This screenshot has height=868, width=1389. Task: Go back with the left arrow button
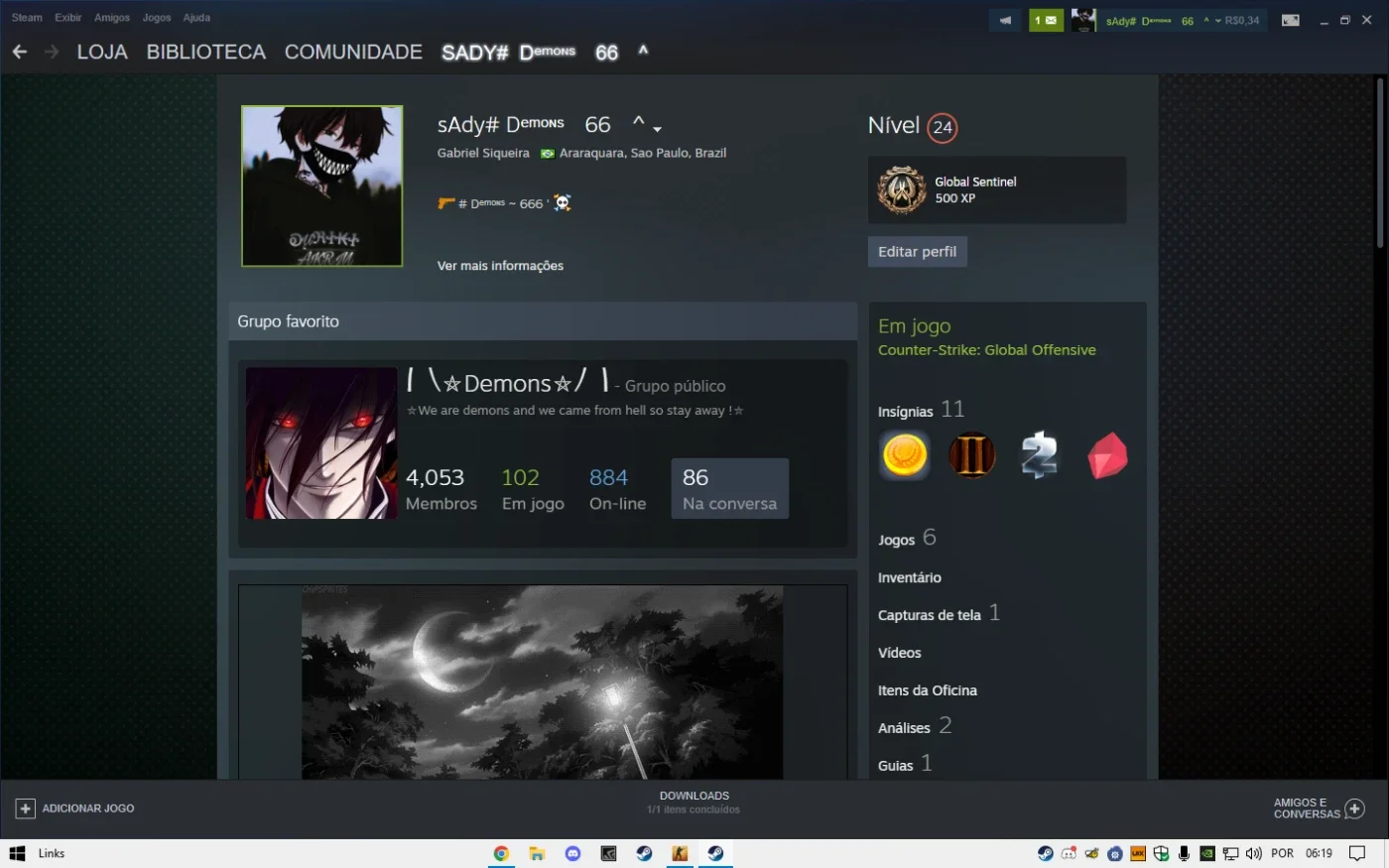click(x=20, y=52)
